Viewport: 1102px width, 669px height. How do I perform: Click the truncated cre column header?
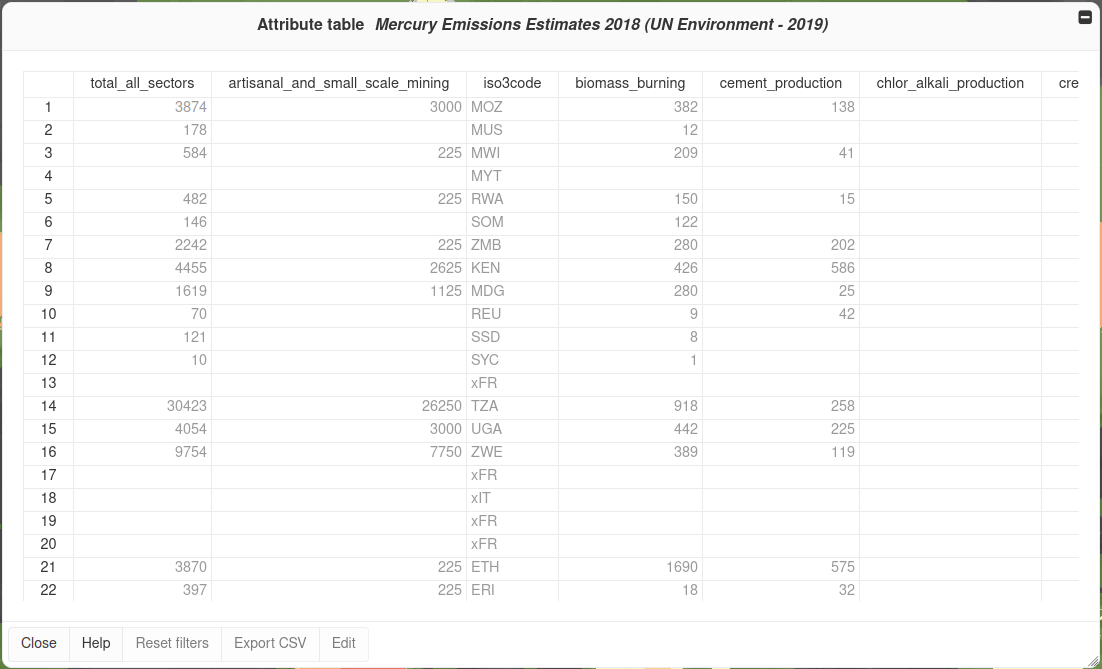[1068, 83]
